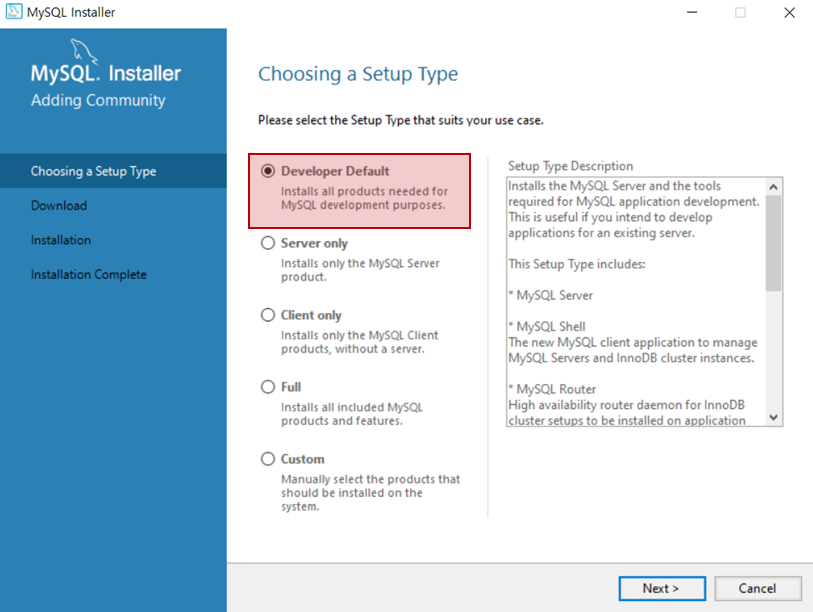
Task: Select the Client only radio option
Action: click(268, 315)
